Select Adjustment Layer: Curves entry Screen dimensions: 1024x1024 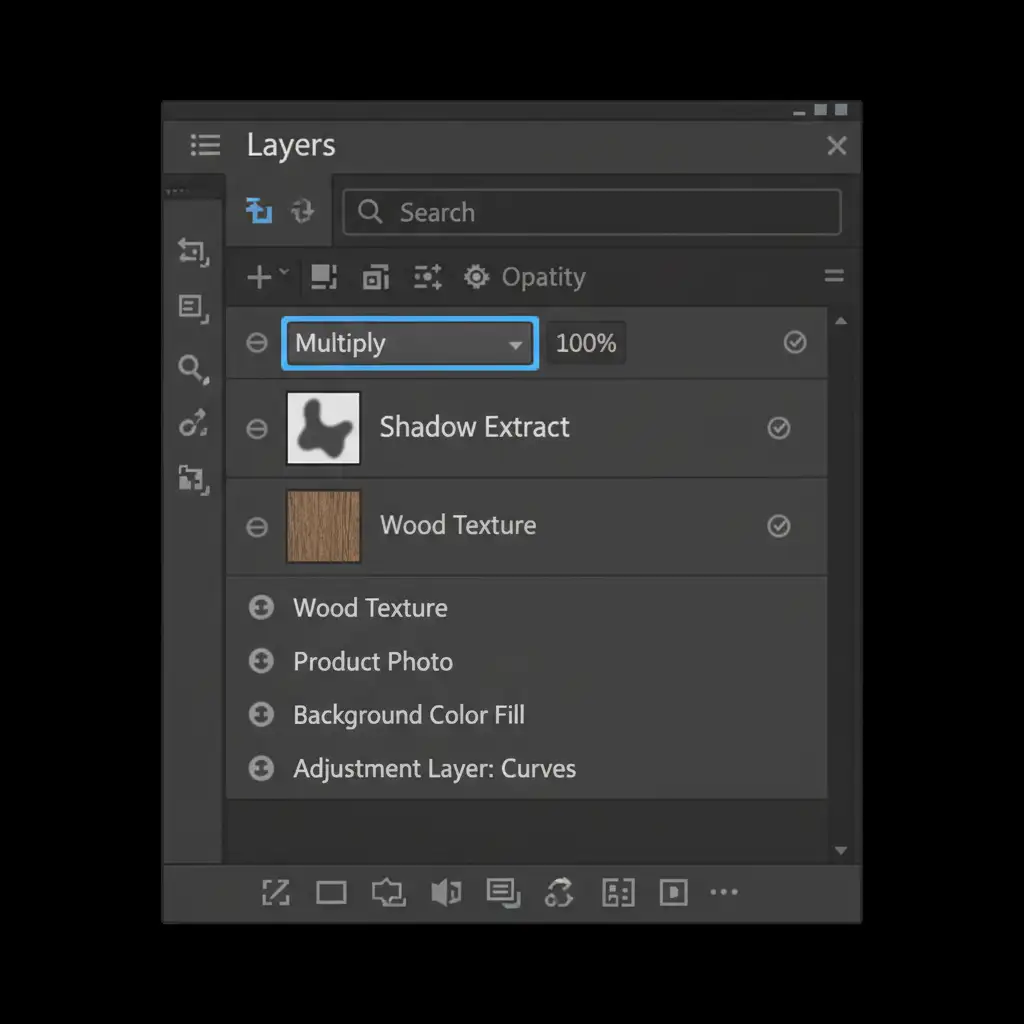click(x=434, y=769)
